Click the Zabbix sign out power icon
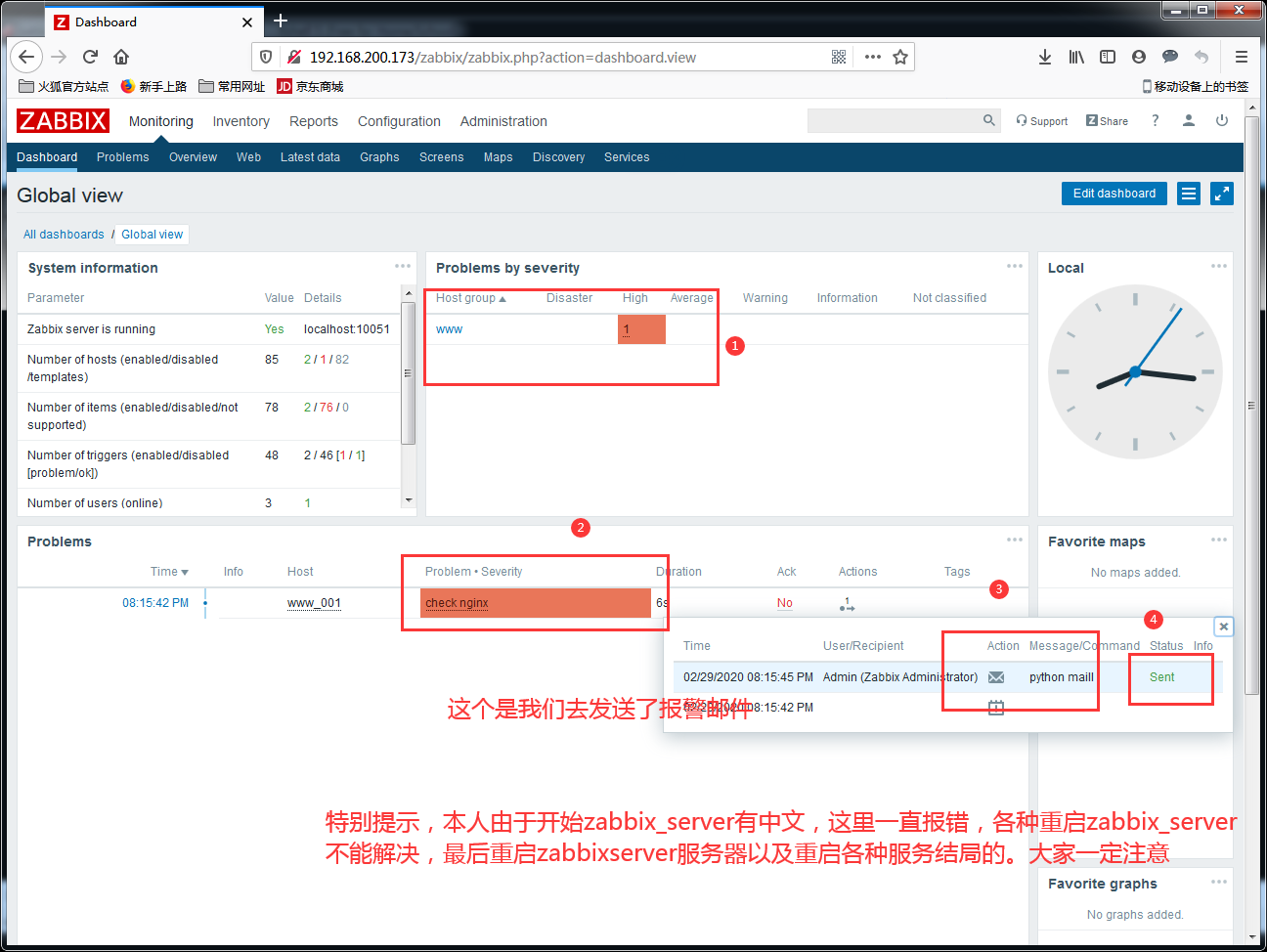Screen dimensions: 1267x952 pos(1222,120)
